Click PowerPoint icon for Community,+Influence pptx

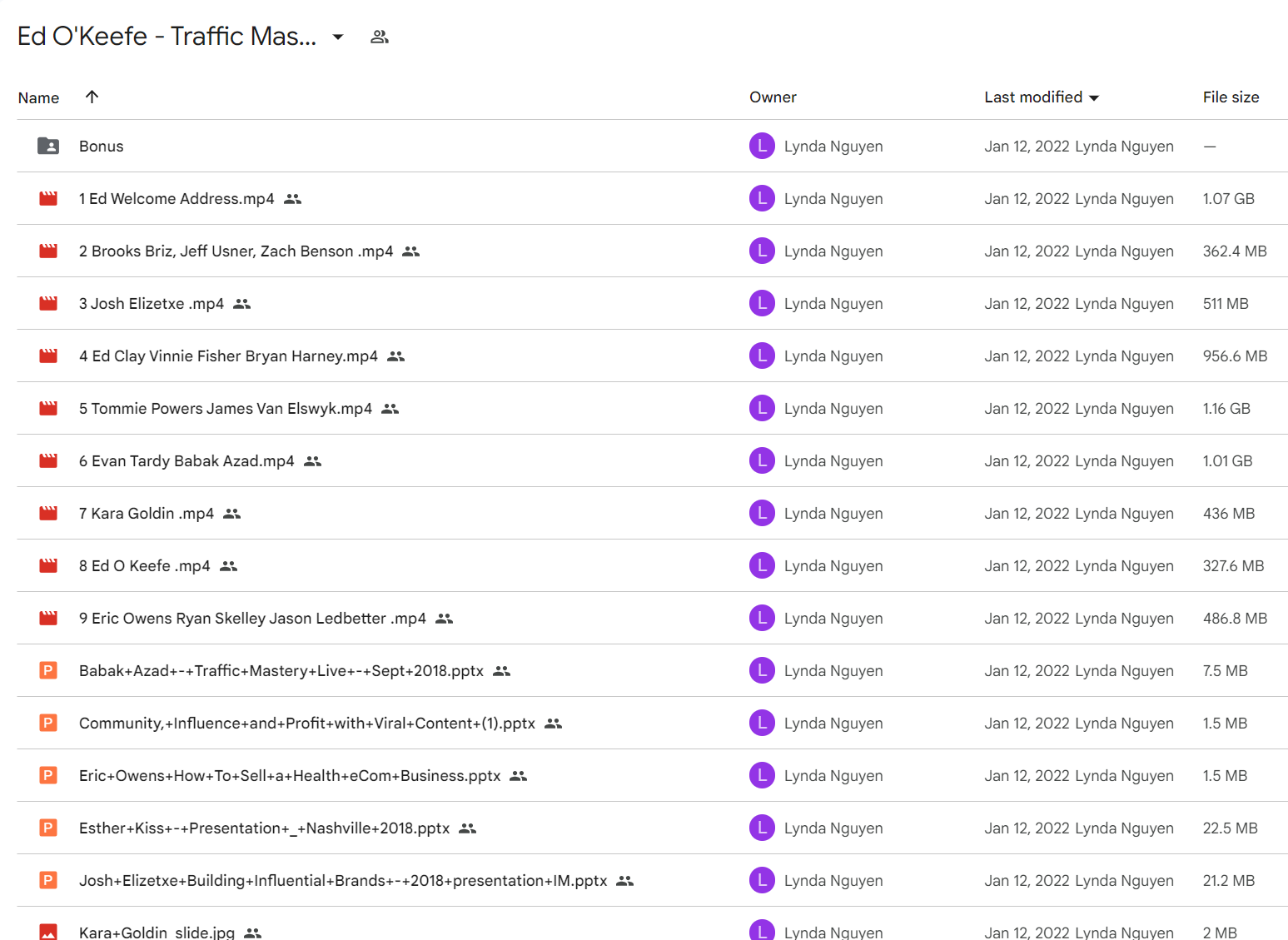pyautogui.click(x=48, y=723)
